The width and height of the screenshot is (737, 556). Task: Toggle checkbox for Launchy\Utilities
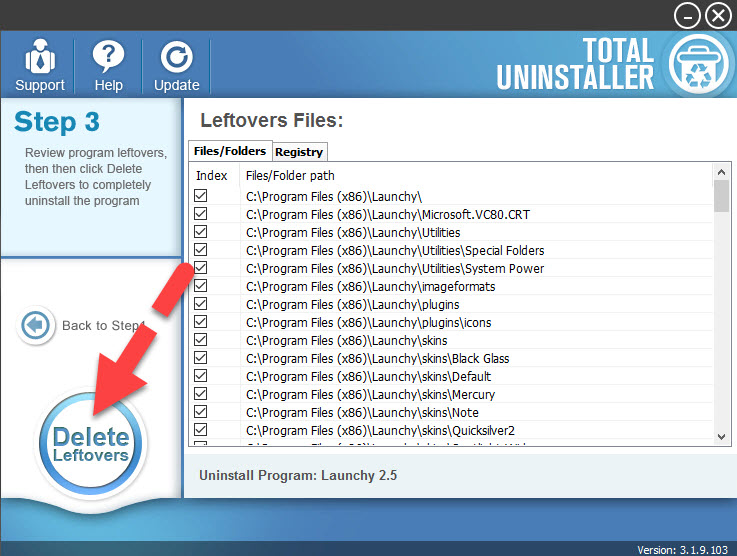[x=201, y=232]
